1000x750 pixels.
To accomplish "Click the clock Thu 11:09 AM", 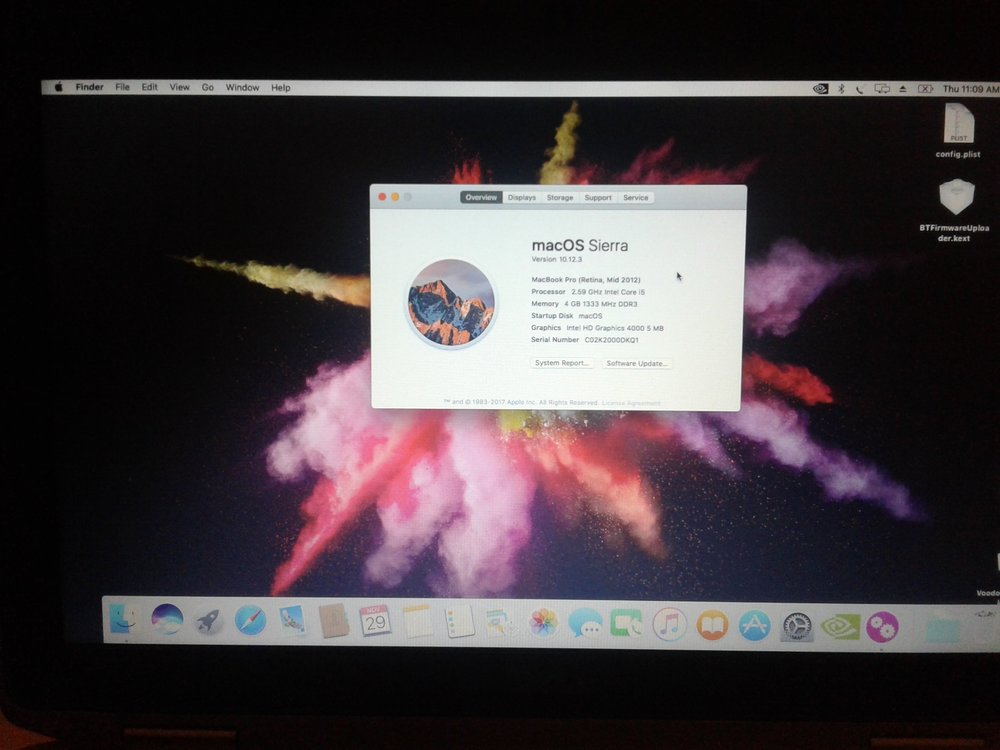I will pyautogui.click(x=971, y=89).
